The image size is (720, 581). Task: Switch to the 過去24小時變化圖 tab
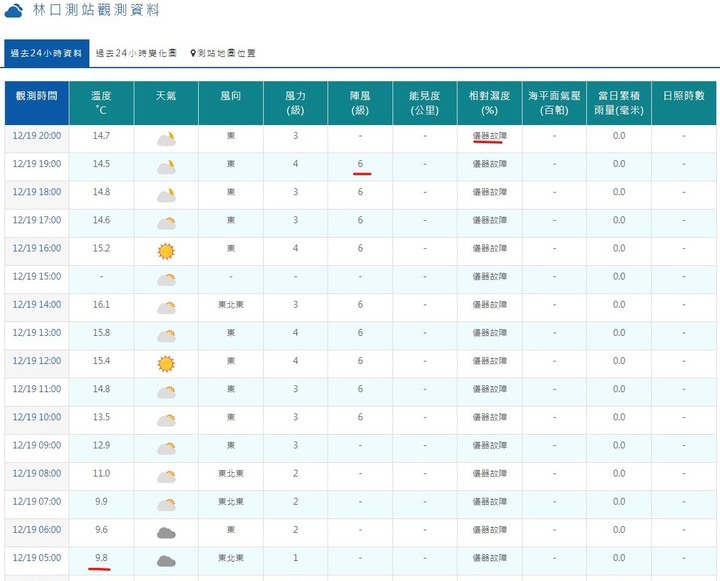pos(136,53)
